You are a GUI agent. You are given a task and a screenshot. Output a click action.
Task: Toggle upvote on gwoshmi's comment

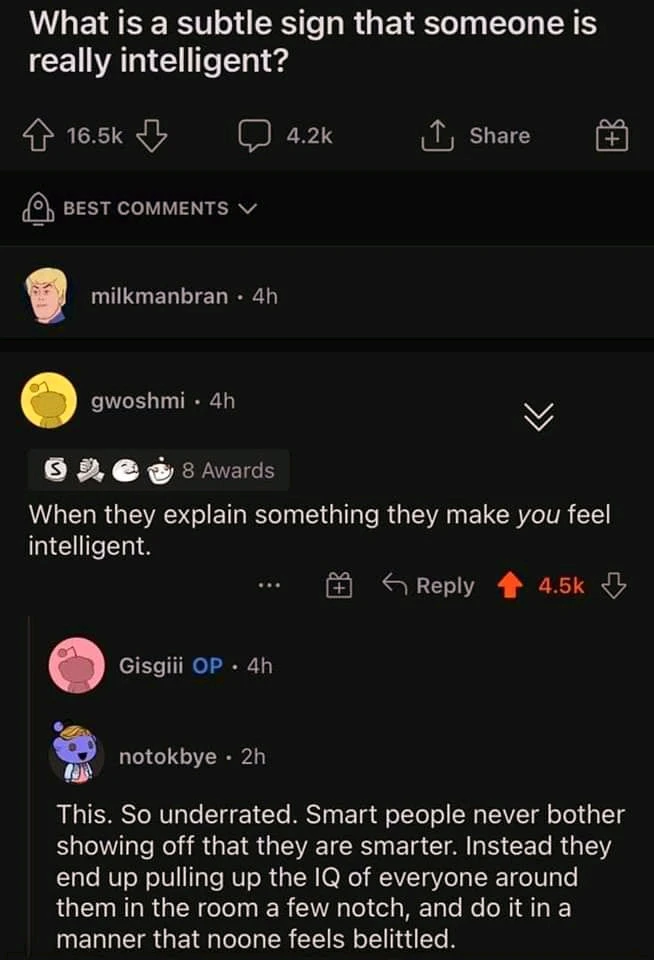coord(509,586)
